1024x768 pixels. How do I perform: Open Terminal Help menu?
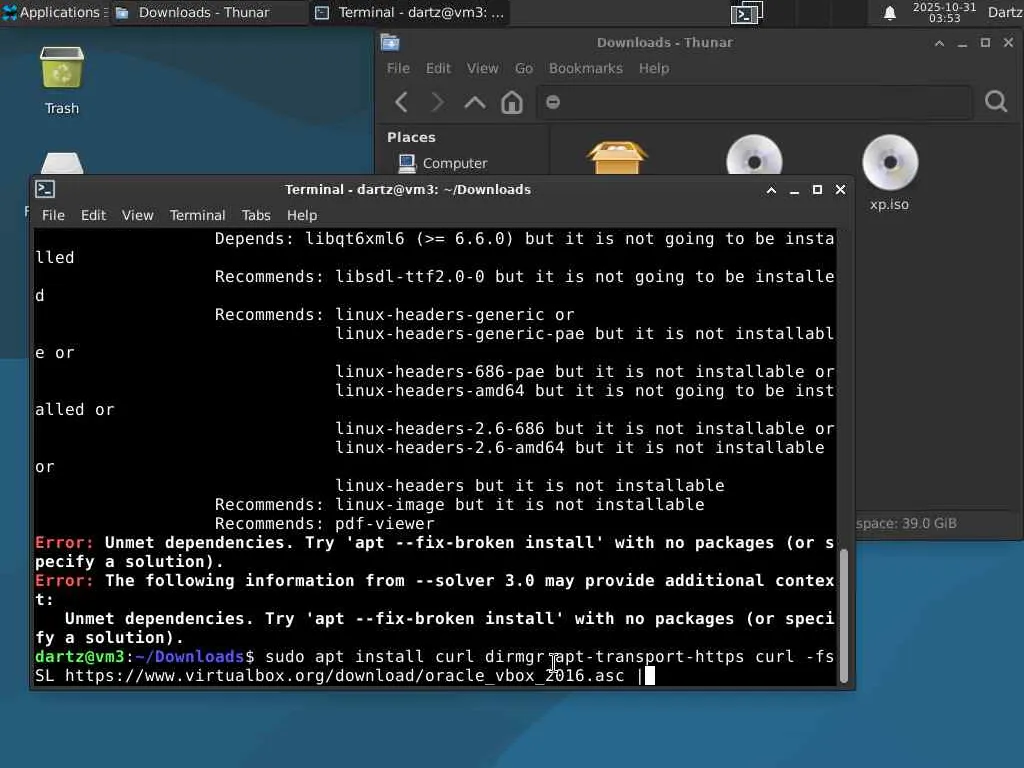302,215
